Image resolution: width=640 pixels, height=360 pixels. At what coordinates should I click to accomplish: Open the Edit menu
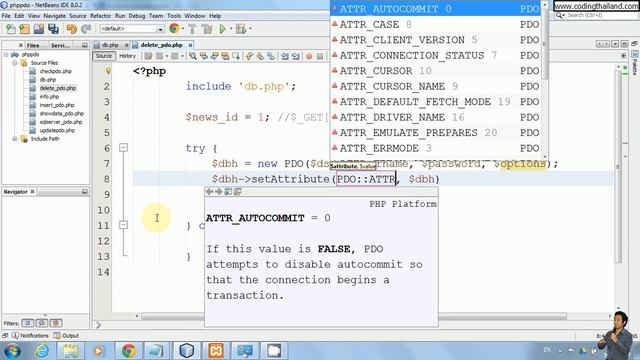click(19, 16)
